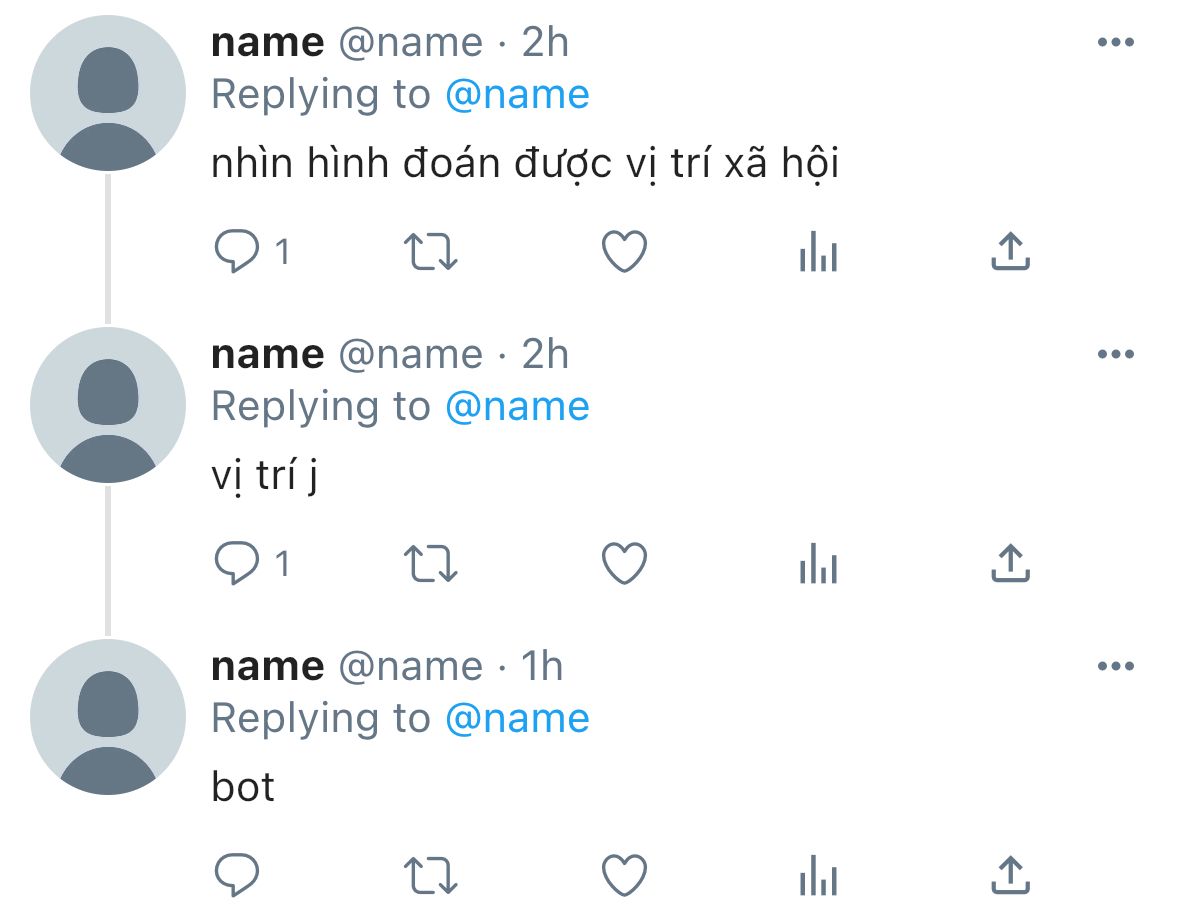Viewport: 1179px width, 921px height.
Task: Click the @name mention in 'bot' reply
Action: [517, 719]
